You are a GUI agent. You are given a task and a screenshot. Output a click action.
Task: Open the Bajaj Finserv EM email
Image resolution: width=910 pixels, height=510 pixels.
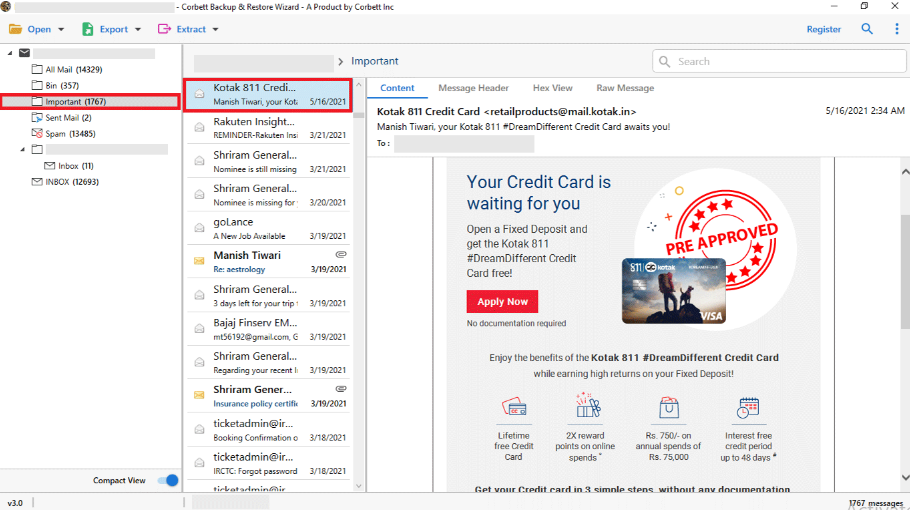pos(268,330)
